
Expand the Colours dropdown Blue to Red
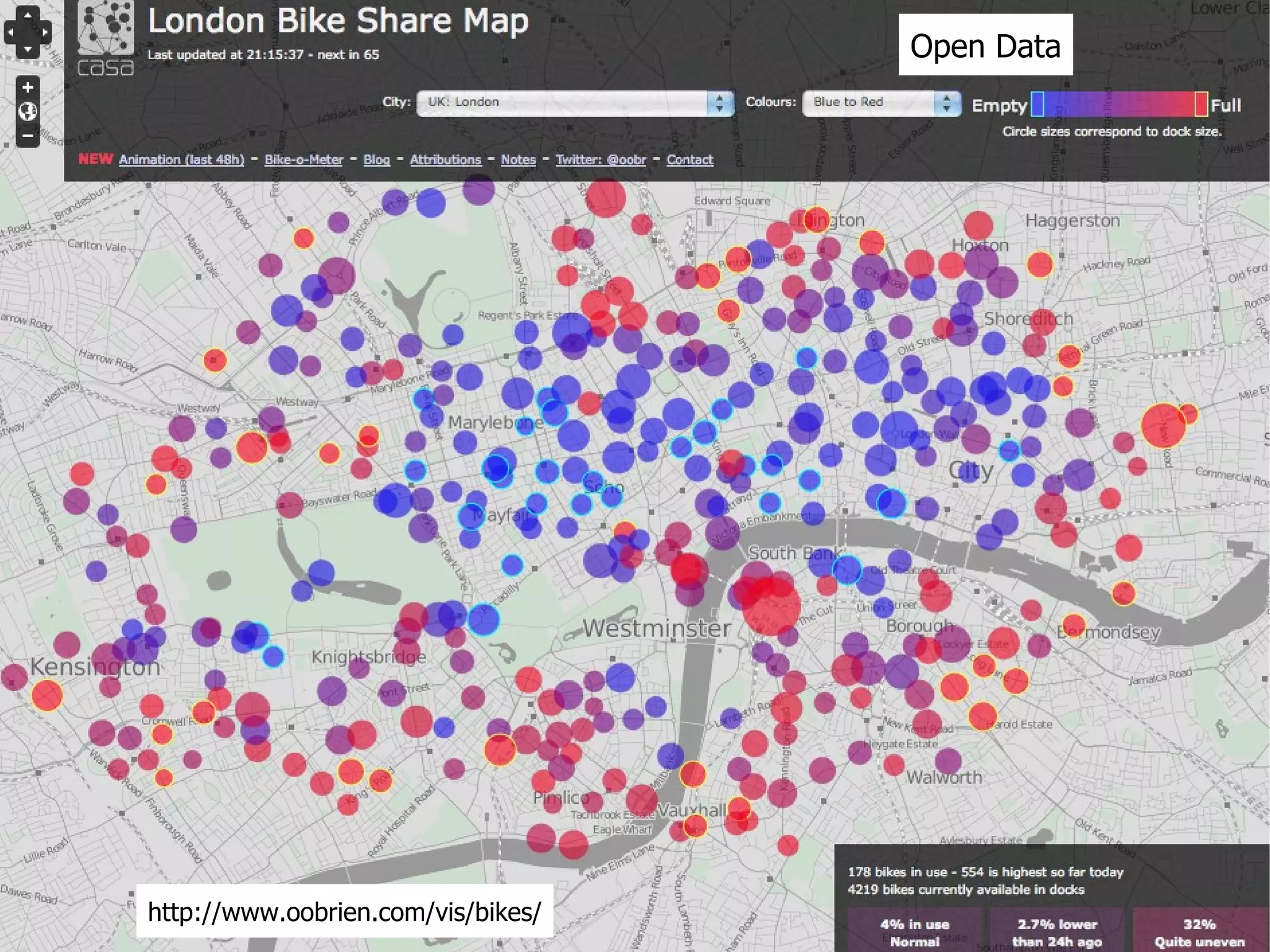pos(871,103)
